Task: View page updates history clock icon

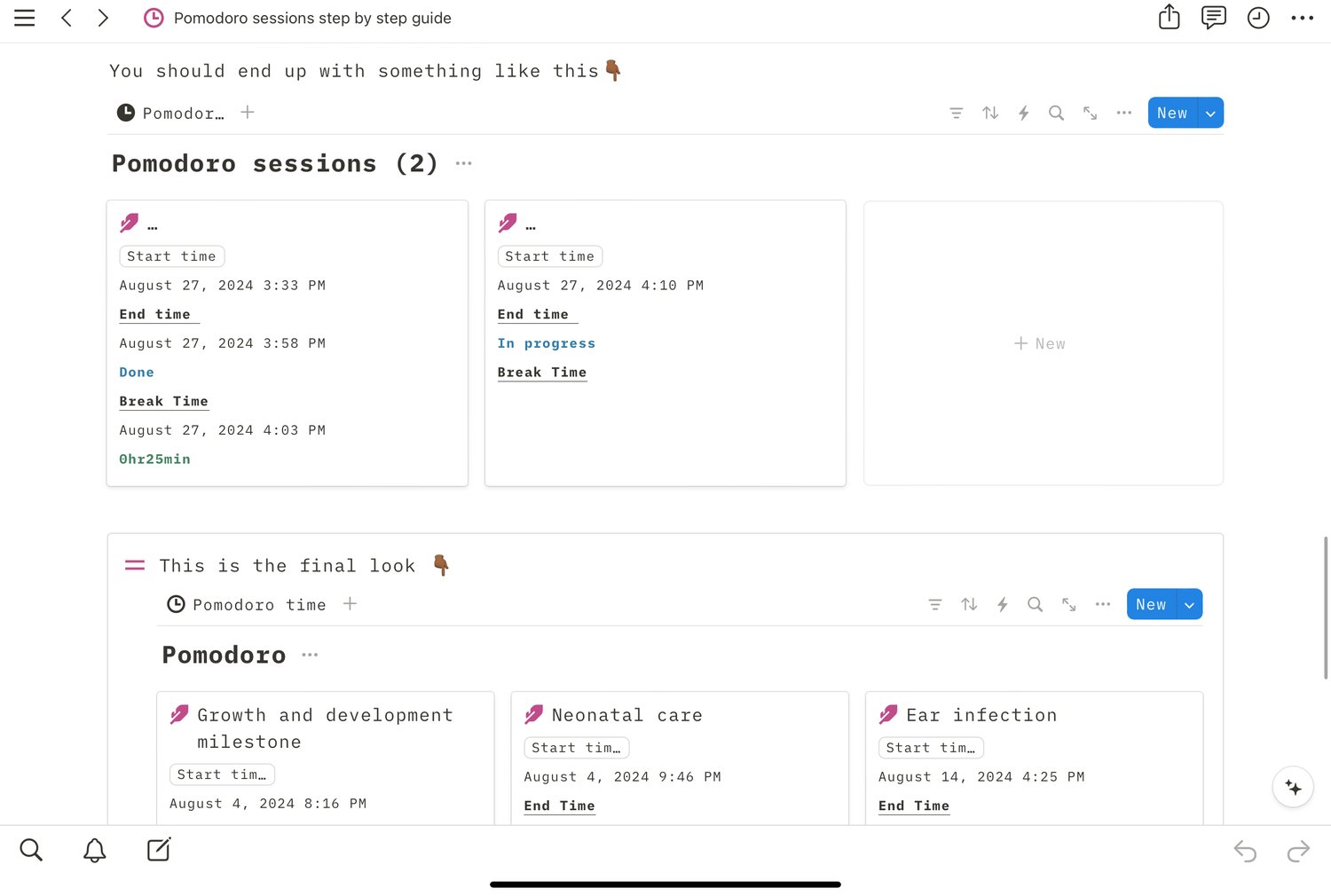Action: click(x=1258, y=18)
